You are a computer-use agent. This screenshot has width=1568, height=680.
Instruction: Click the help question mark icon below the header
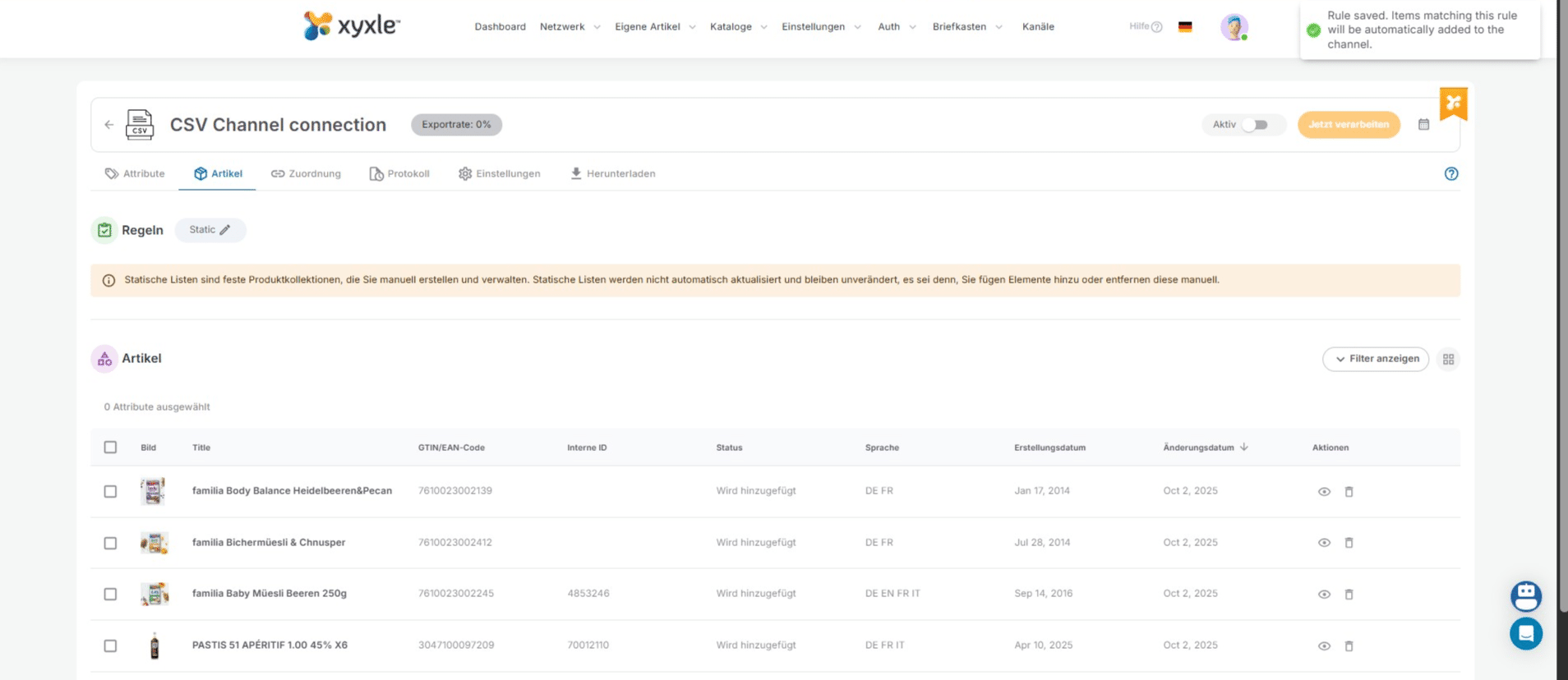[1450, 174]
